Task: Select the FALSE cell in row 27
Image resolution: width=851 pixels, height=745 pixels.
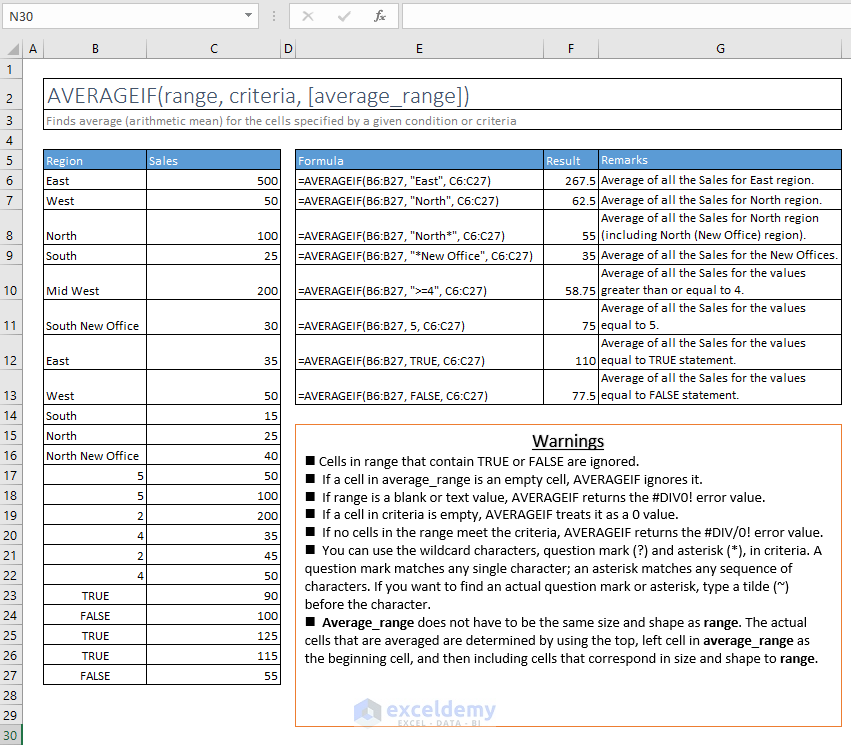Action: [95, 676]
